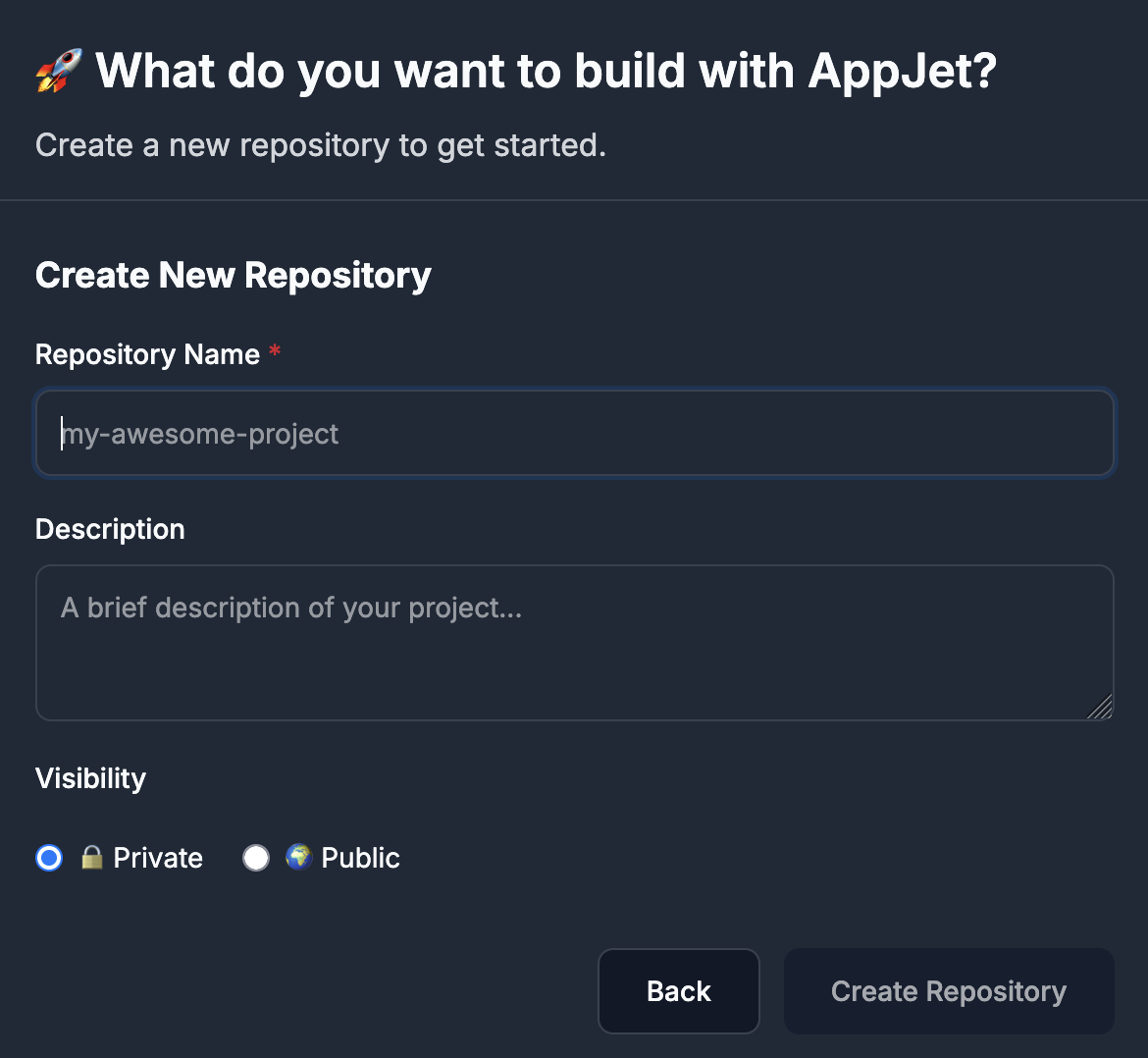The image size is (1148, 1058).
Task: Click the "Visibility" label
Action: (x=91, y=778)
